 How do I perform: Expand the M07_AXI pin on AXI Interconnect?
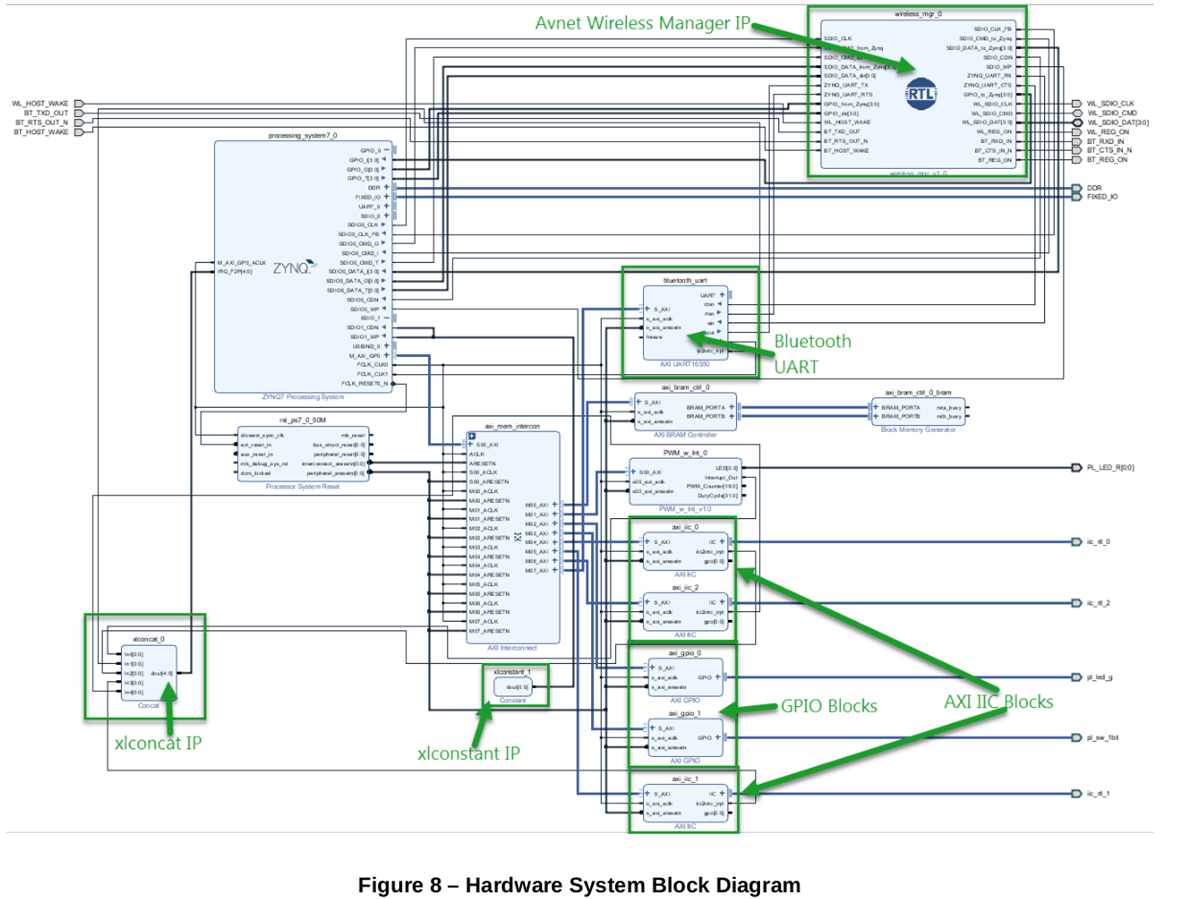coord(555,570)
